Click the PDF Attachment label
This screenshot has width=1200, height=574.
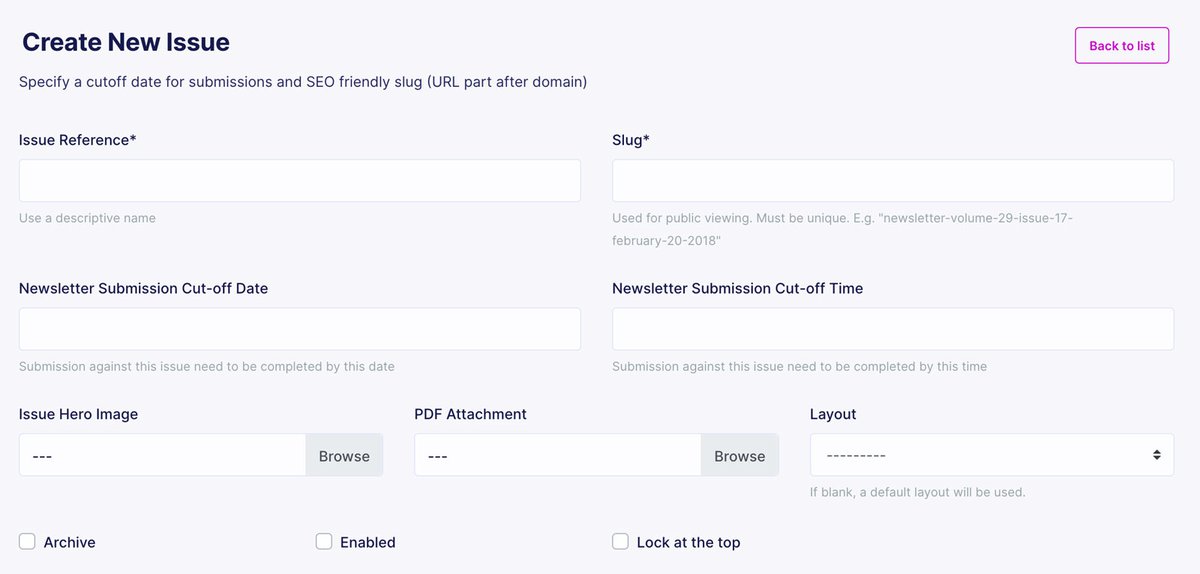(470, 414)
